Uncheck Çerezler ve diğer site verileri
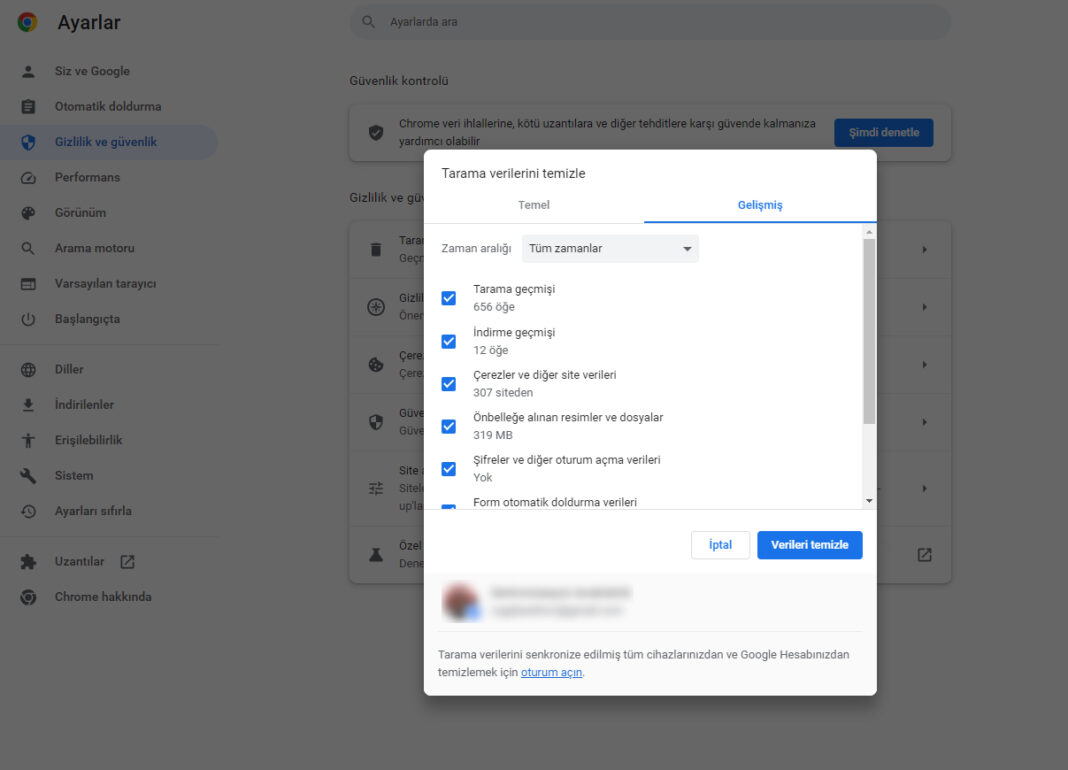This screenshot has height=770, width=1068. click(448, 384)
